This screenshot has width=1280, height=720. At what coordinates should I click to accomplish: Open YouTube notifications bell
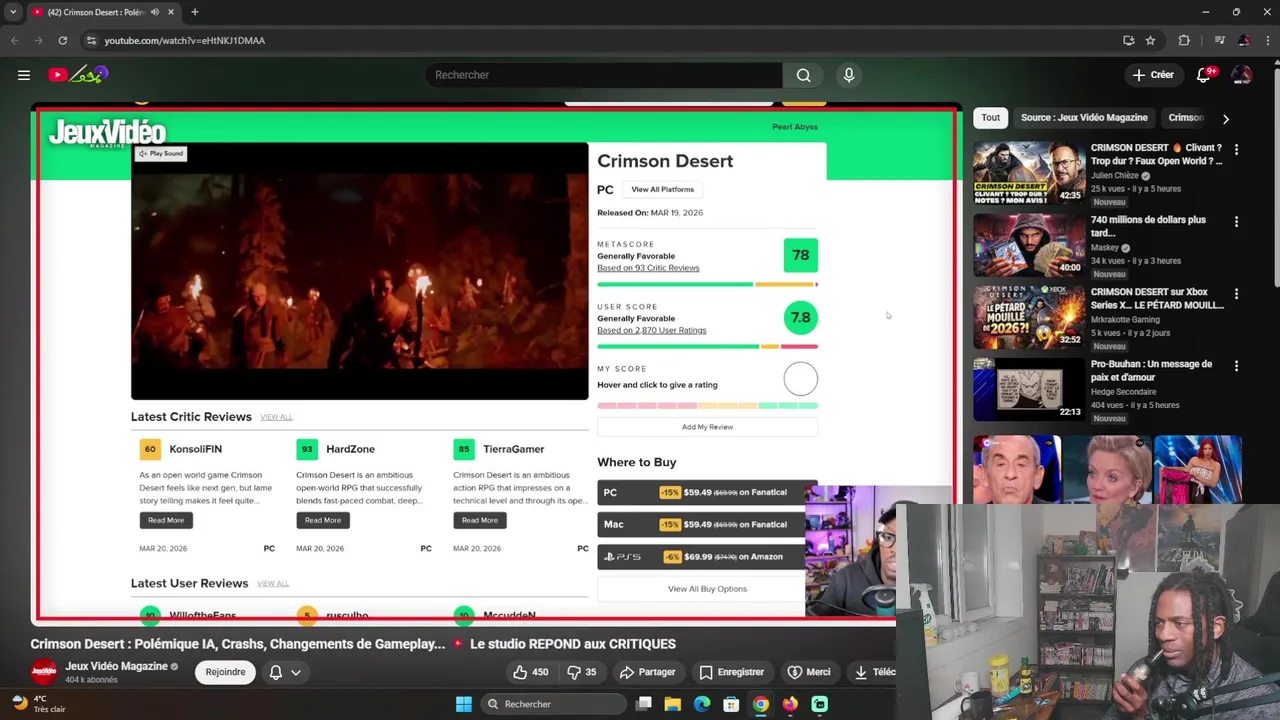[x=1204, y=75]
